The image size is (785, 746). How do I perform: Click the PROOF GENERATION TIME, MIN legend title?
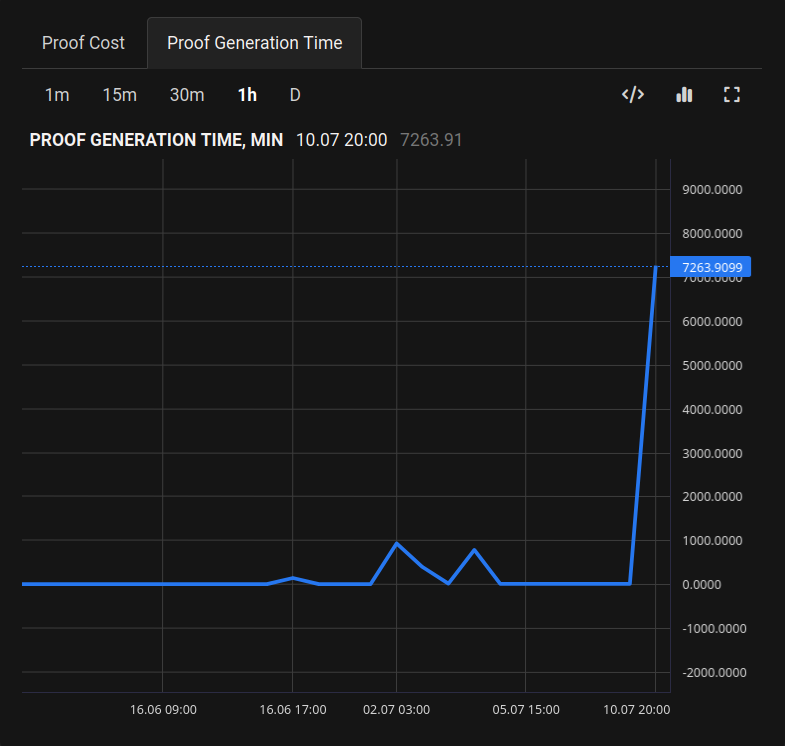click(156, 140)
